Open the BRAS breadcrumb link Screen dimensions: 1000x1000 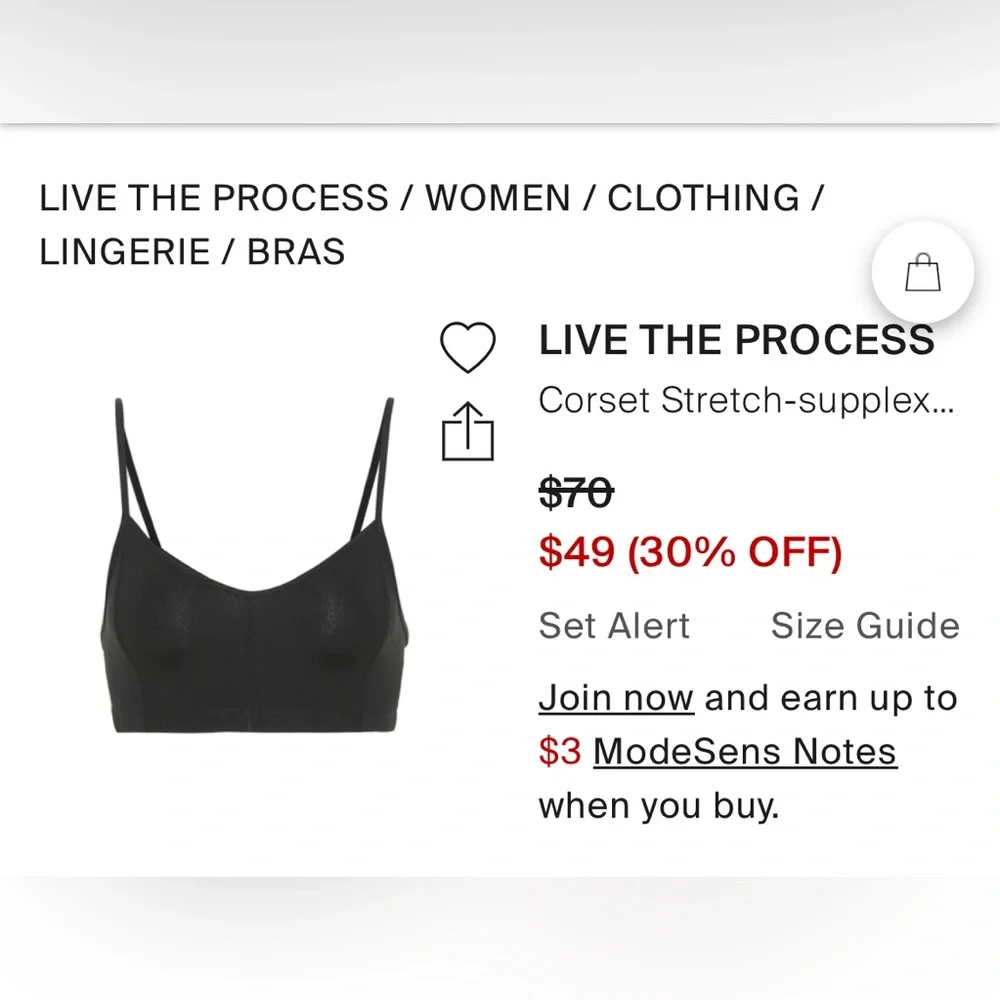pos(295,251)
